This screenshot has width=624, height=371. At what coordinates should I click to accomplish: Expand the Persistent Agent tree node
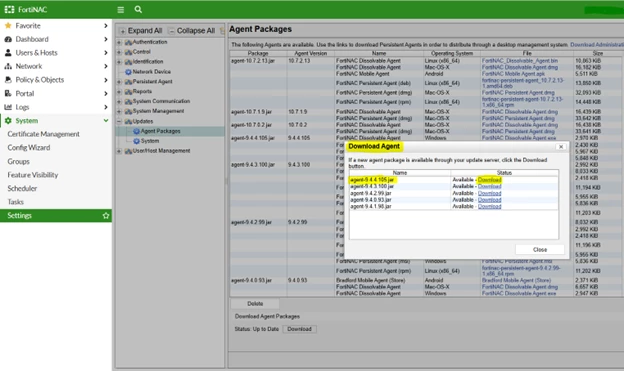coord(119,82)
